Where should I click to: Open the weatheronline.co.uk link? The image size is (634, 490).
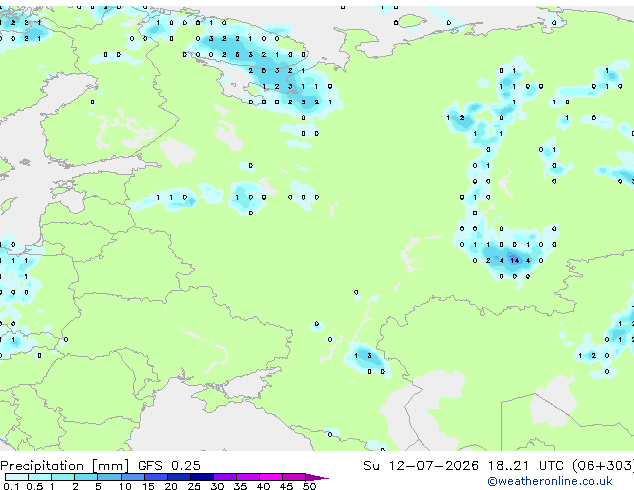tap(550, 481)
